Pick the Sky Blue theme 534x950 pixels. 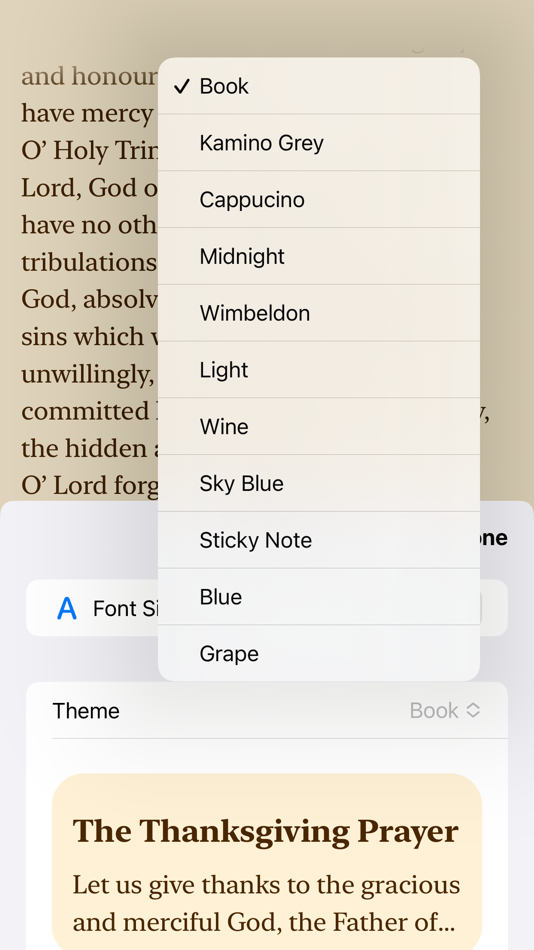tap(319, 483)
